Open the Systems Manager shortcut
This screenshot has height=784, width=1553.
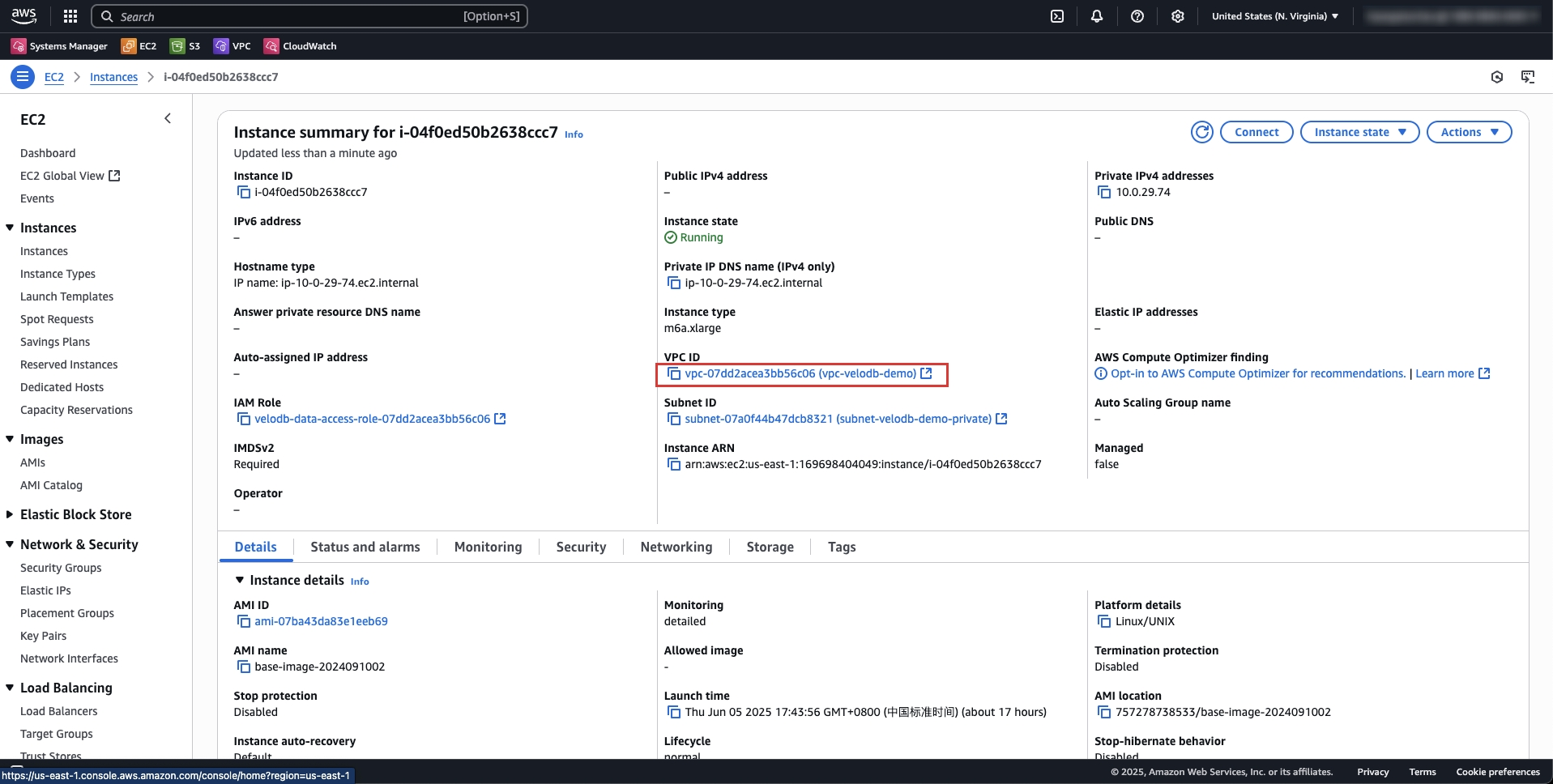pyautogui.click(x=59, y=46)
